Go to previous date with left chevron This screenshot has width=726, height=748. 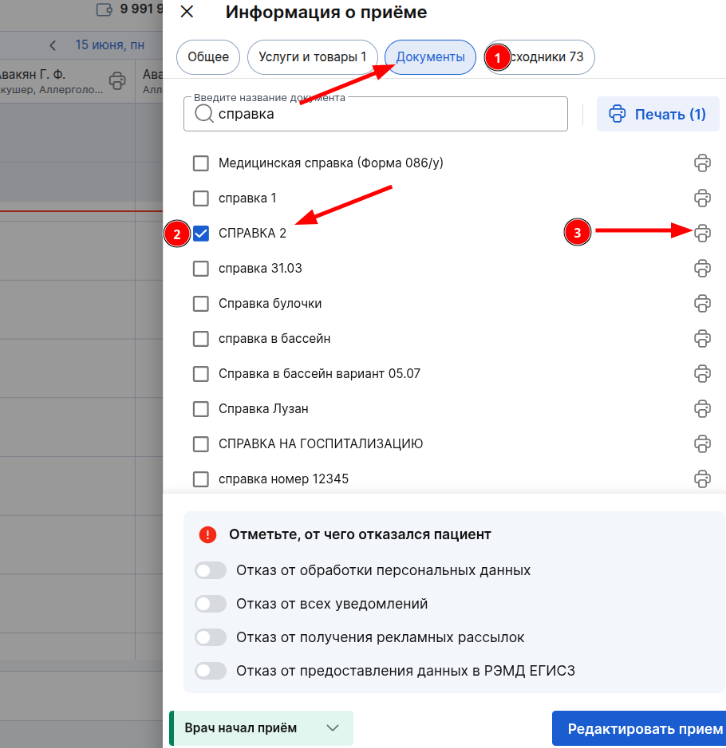coord(53,45)
